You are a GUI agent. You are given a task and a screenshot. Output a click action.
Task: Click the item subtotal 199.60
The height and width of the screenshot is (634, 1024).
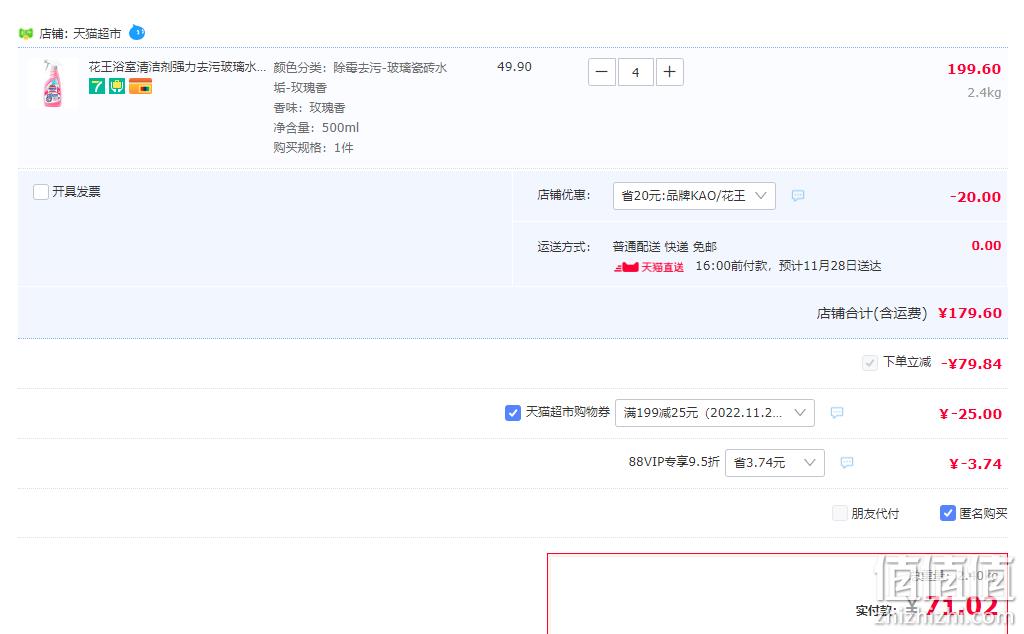pos(974,69)
